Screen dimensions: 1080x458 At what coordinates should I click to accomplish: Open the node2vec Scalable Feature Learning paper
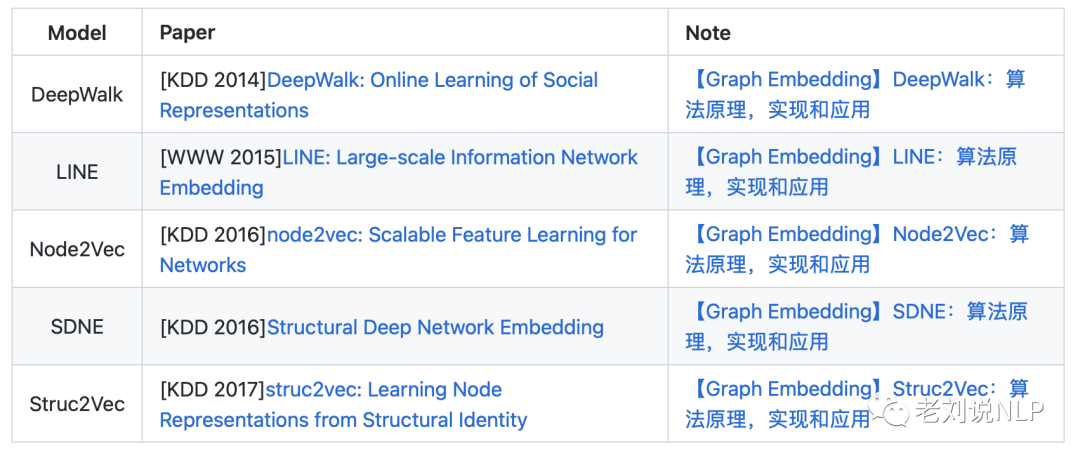coord(451,235)
